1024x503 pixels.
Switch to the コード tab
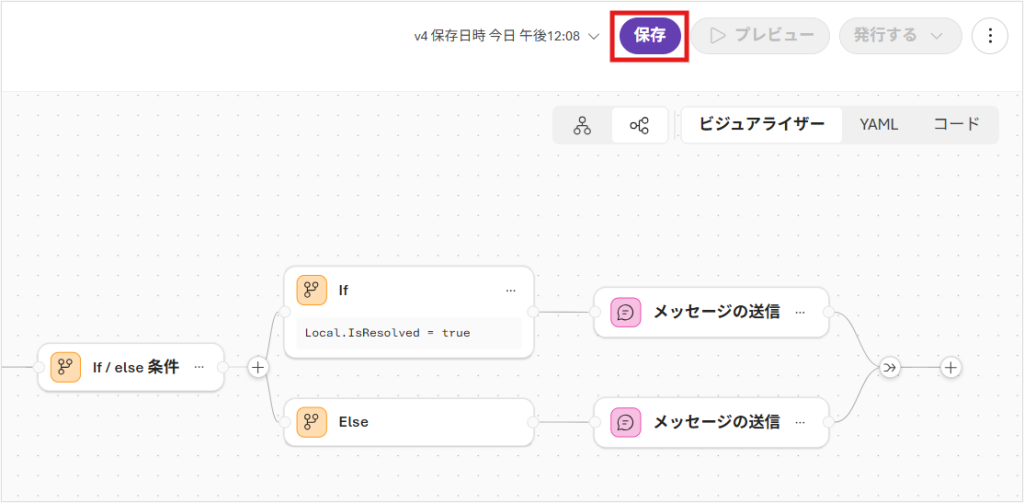point(956,125)
